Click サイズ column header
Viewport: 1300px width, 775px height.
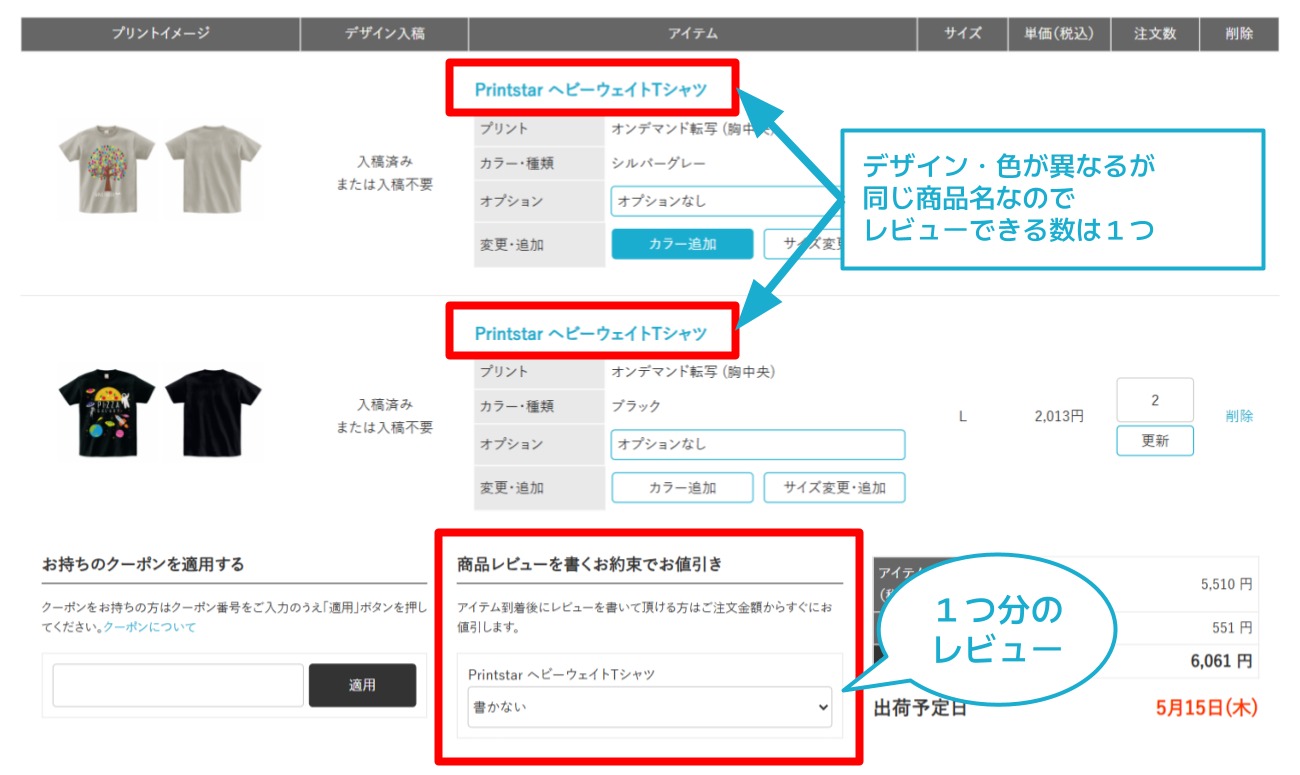(x=963, y=34)
